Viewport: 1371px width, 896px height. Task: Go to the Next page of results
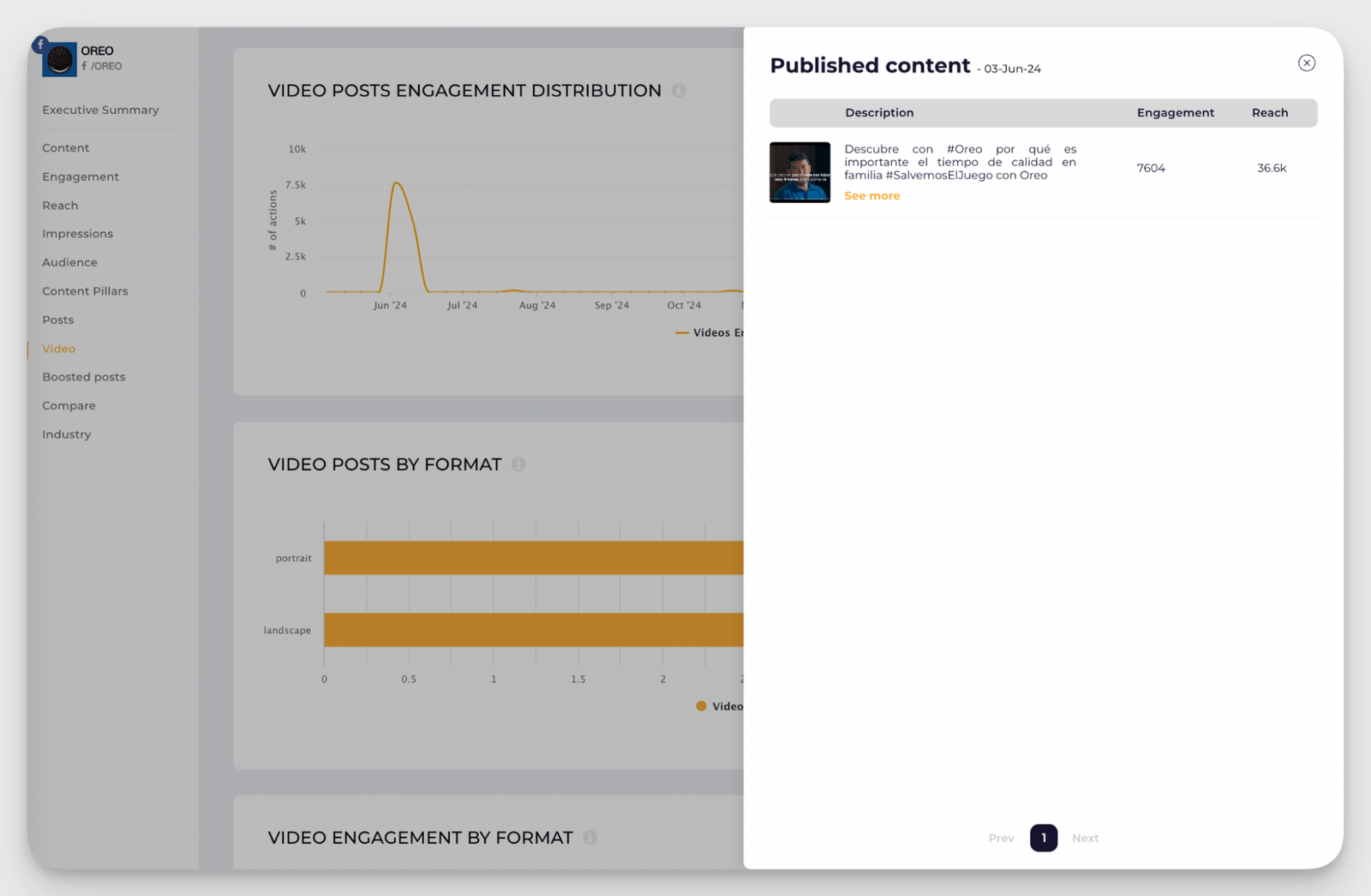pyautogui.click(x=1085, y=838)
